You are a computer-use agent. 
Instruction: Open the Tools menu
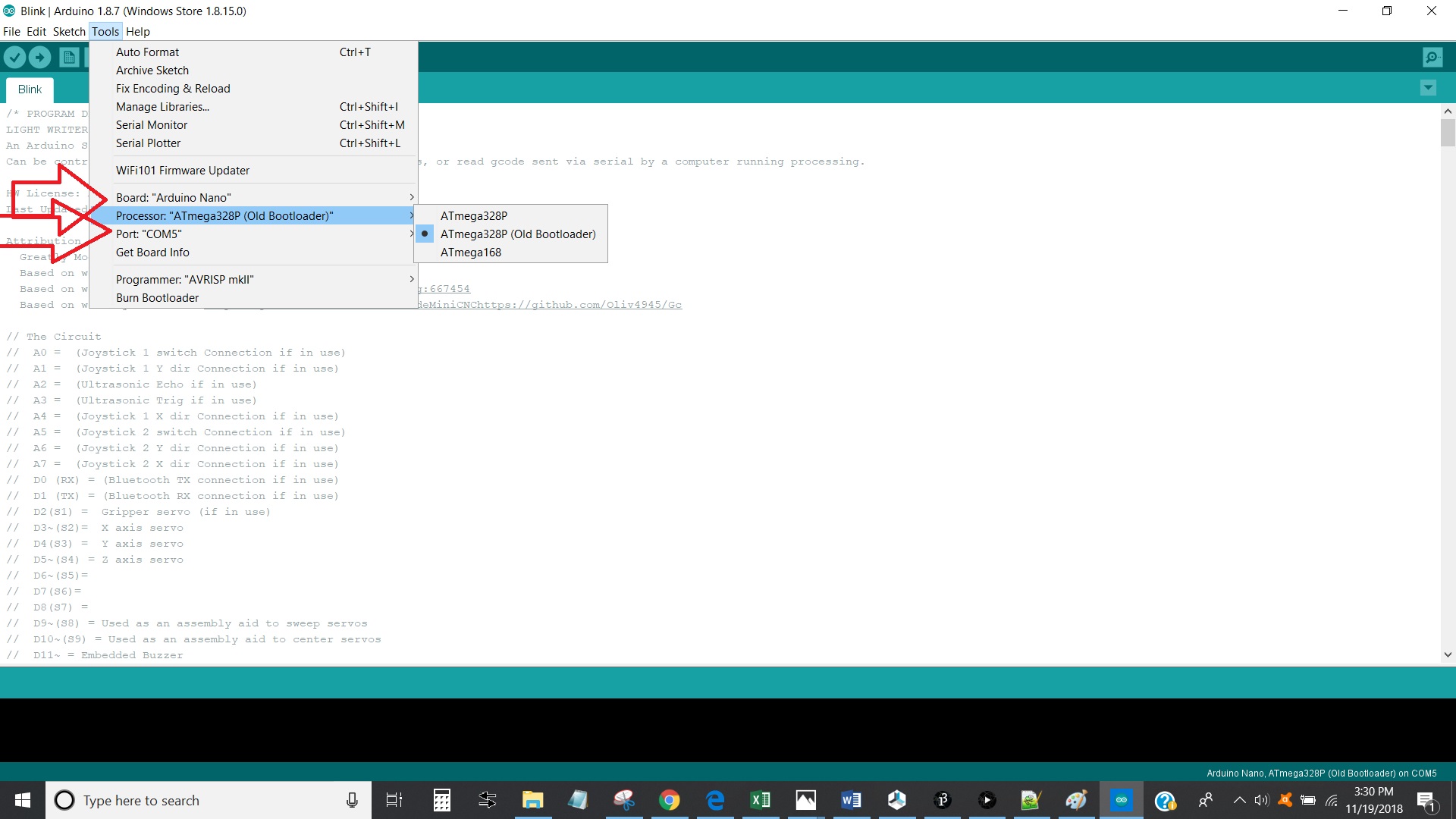coord(105,31)
